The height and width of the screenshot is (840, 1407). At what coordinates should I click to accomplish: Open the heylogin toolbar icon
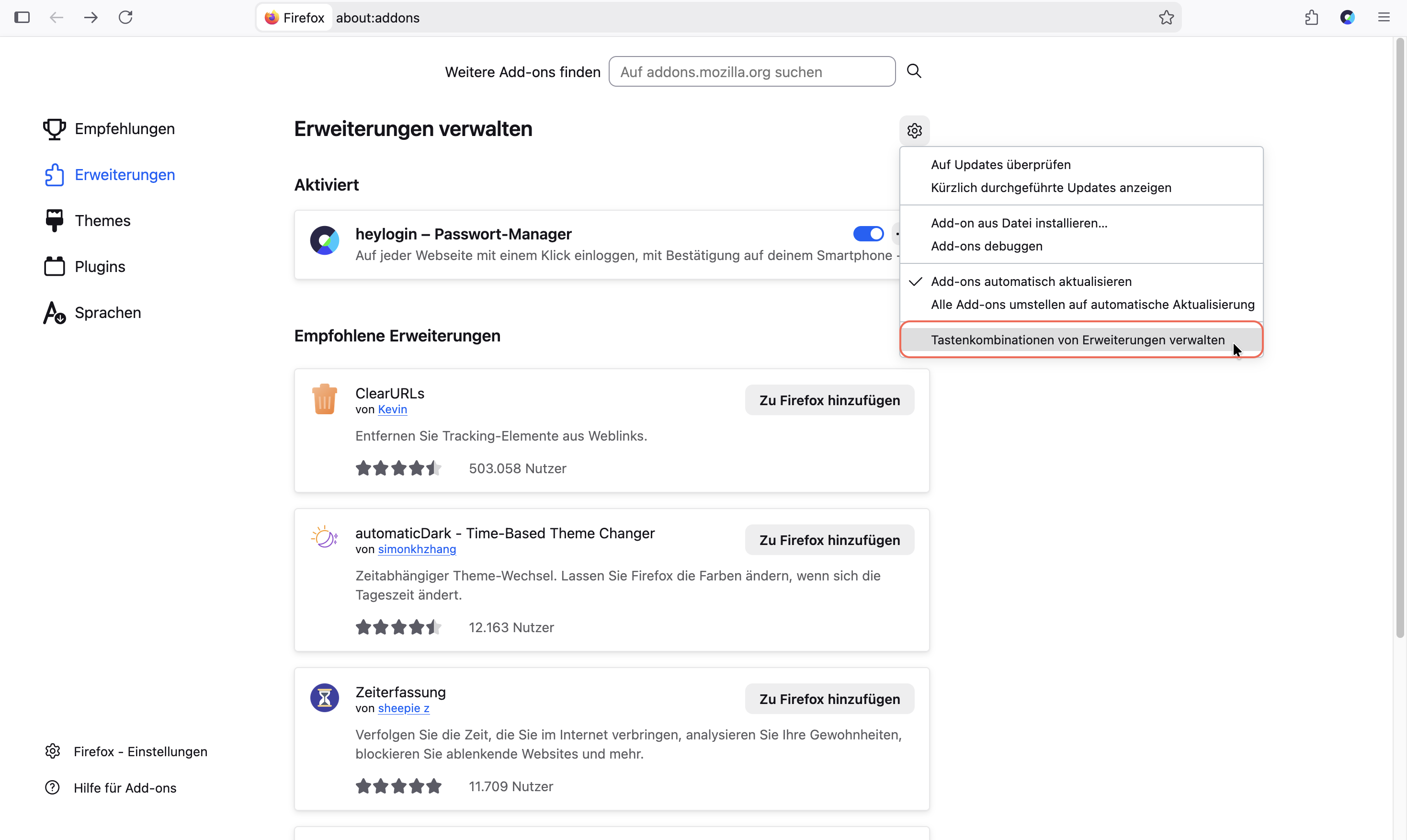[1347, 18]
